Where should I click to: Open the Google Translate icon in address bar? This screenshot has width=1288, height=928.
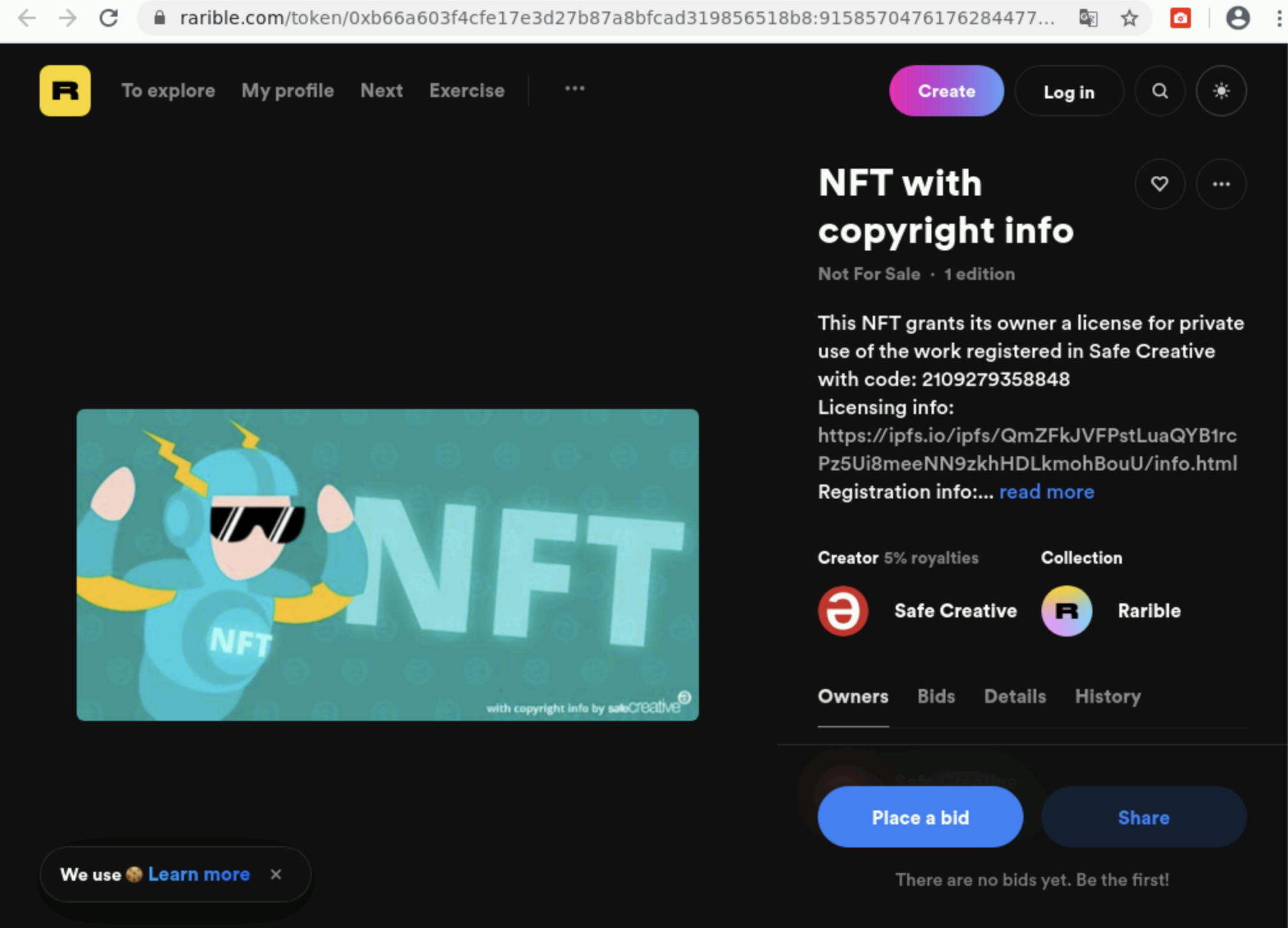(1089, 18)
